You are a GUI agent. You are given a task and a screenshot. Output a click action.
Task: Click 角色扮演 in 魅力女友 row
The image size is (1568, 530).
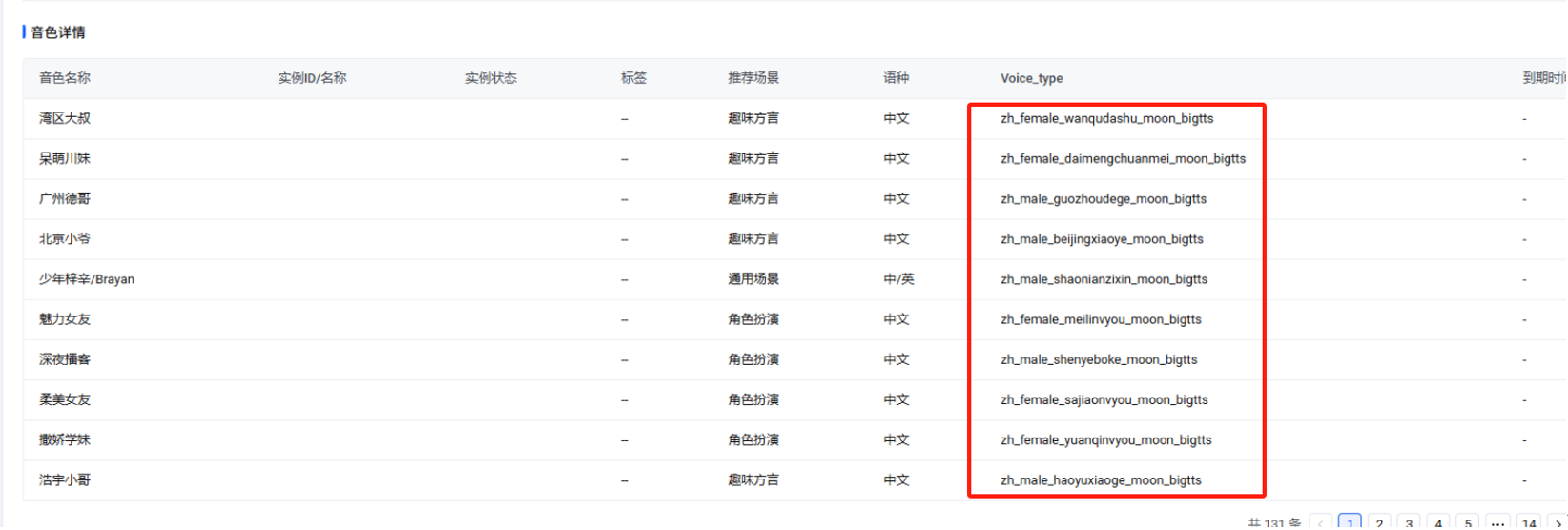point(753,319)
